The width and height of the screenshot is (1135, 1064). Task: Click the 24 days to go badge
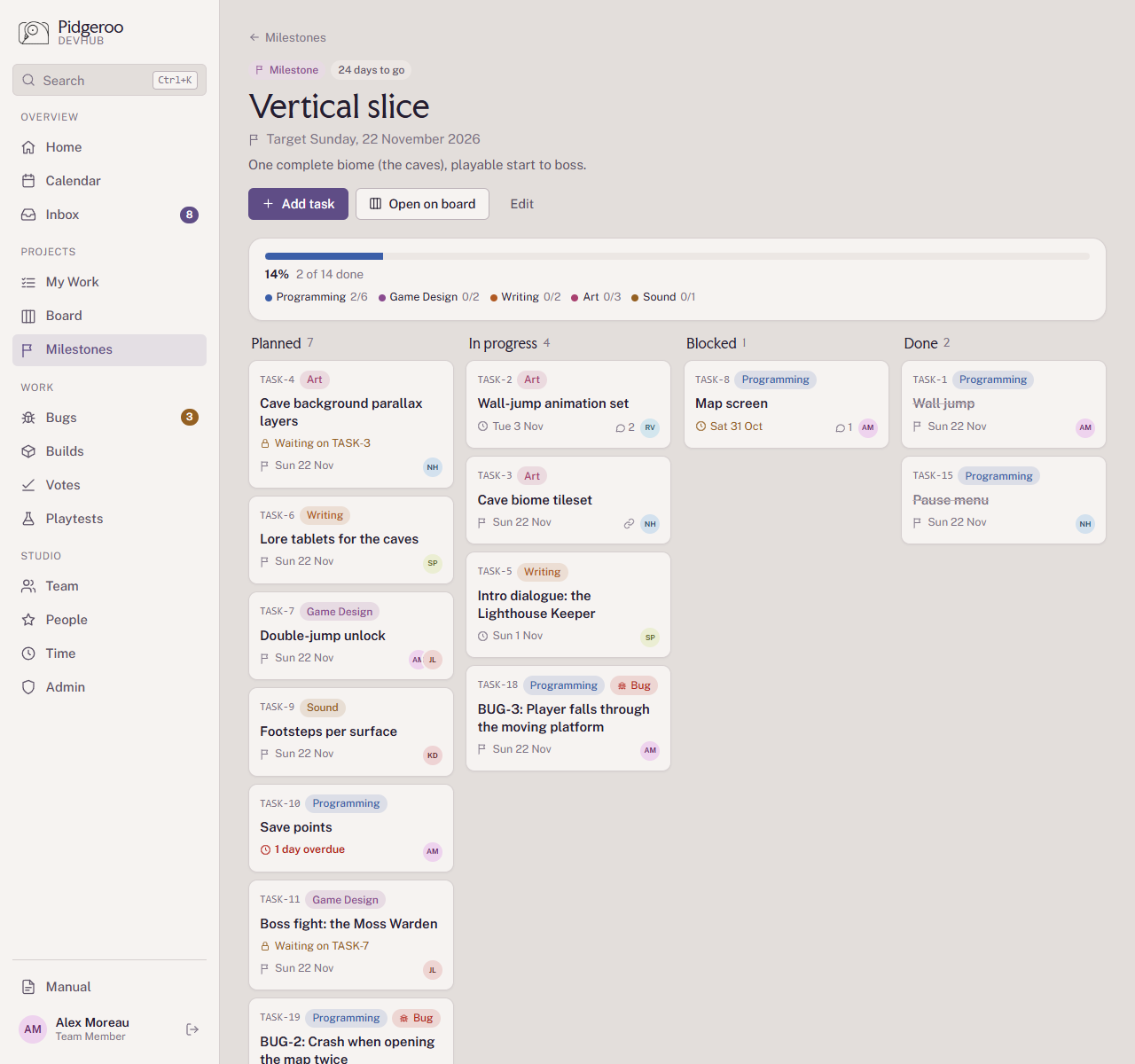pos(372,70)
